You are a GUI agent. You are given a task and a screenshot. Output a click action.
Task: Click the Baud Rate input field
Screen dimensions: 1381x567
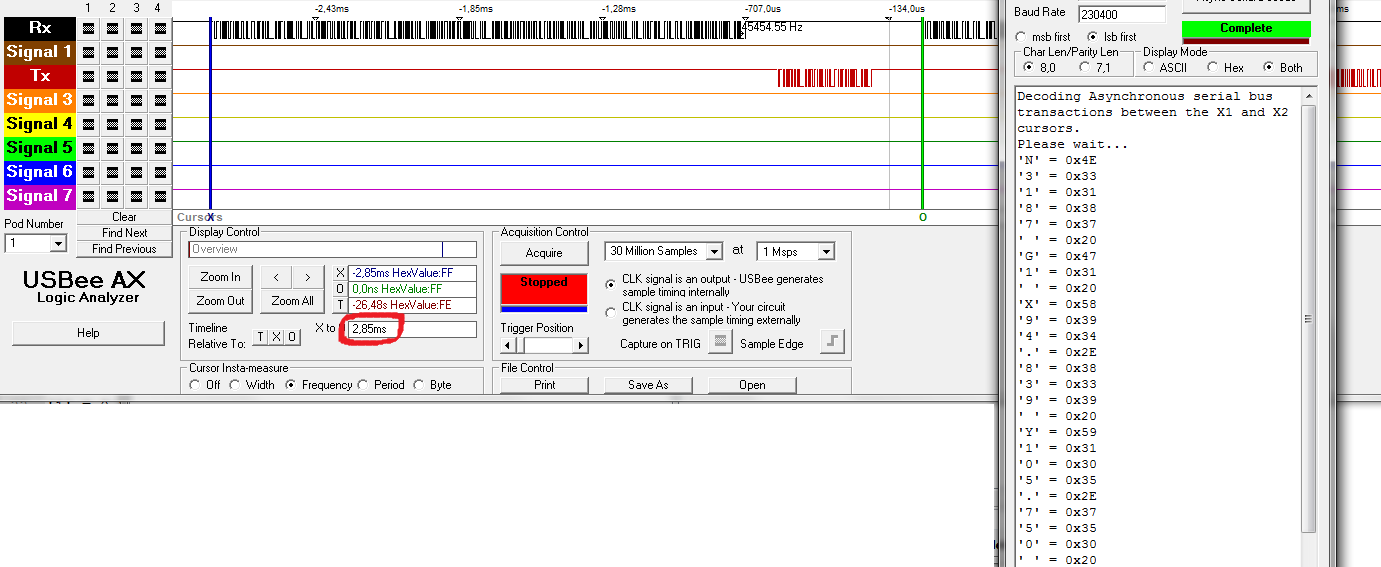(1121, 14)
